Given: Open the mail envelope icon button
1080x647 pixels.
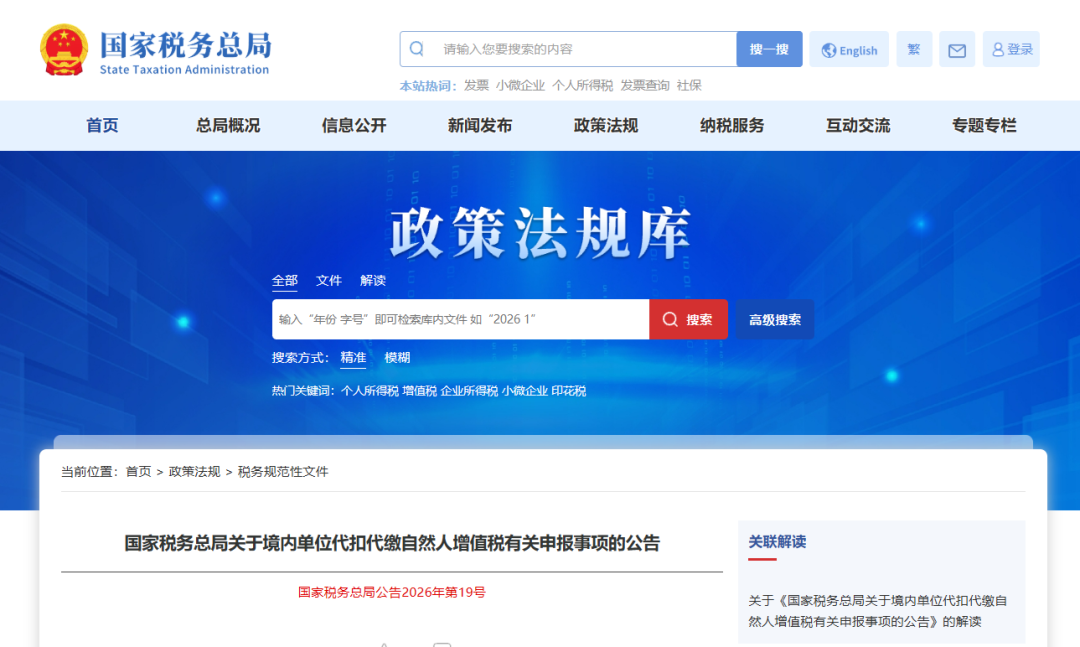Looking at the screenshot, I should click(957, 50).
